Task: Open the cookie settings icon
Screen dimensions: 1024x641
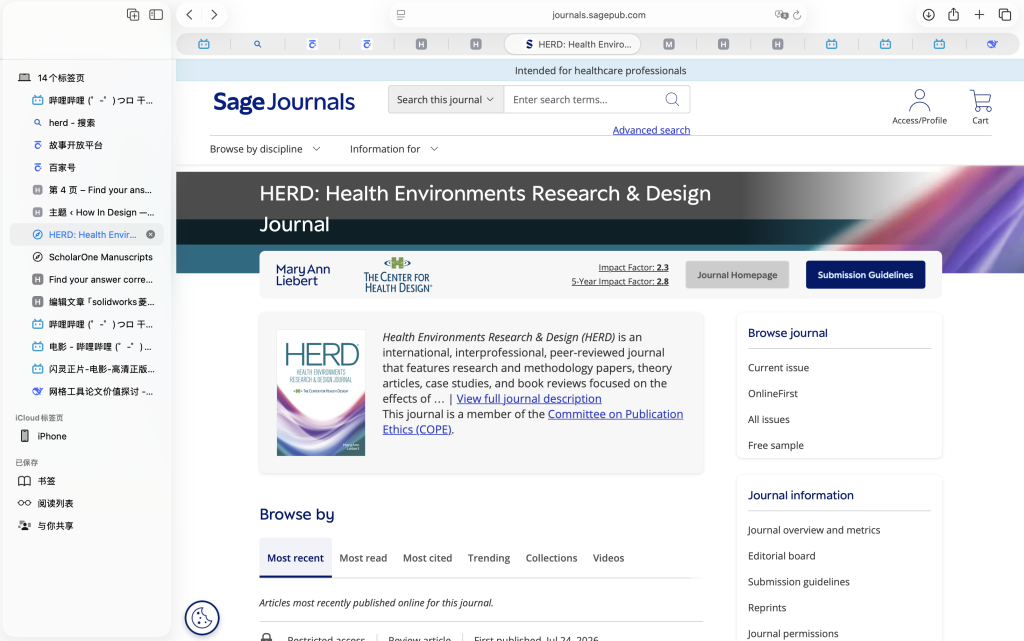Action: click(x=202, y=618)
